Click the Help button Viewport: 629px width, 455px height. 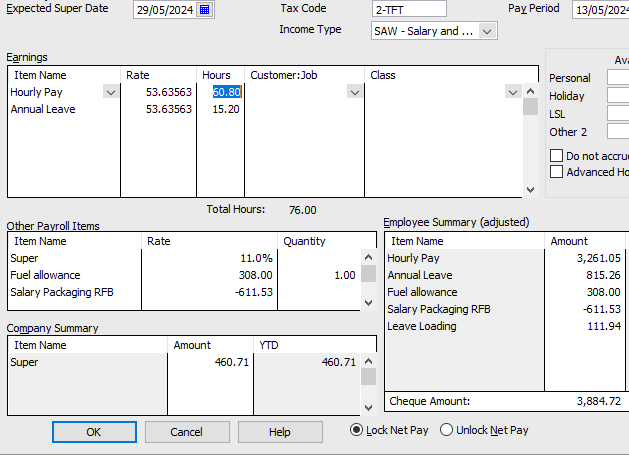tap(280, 432)
